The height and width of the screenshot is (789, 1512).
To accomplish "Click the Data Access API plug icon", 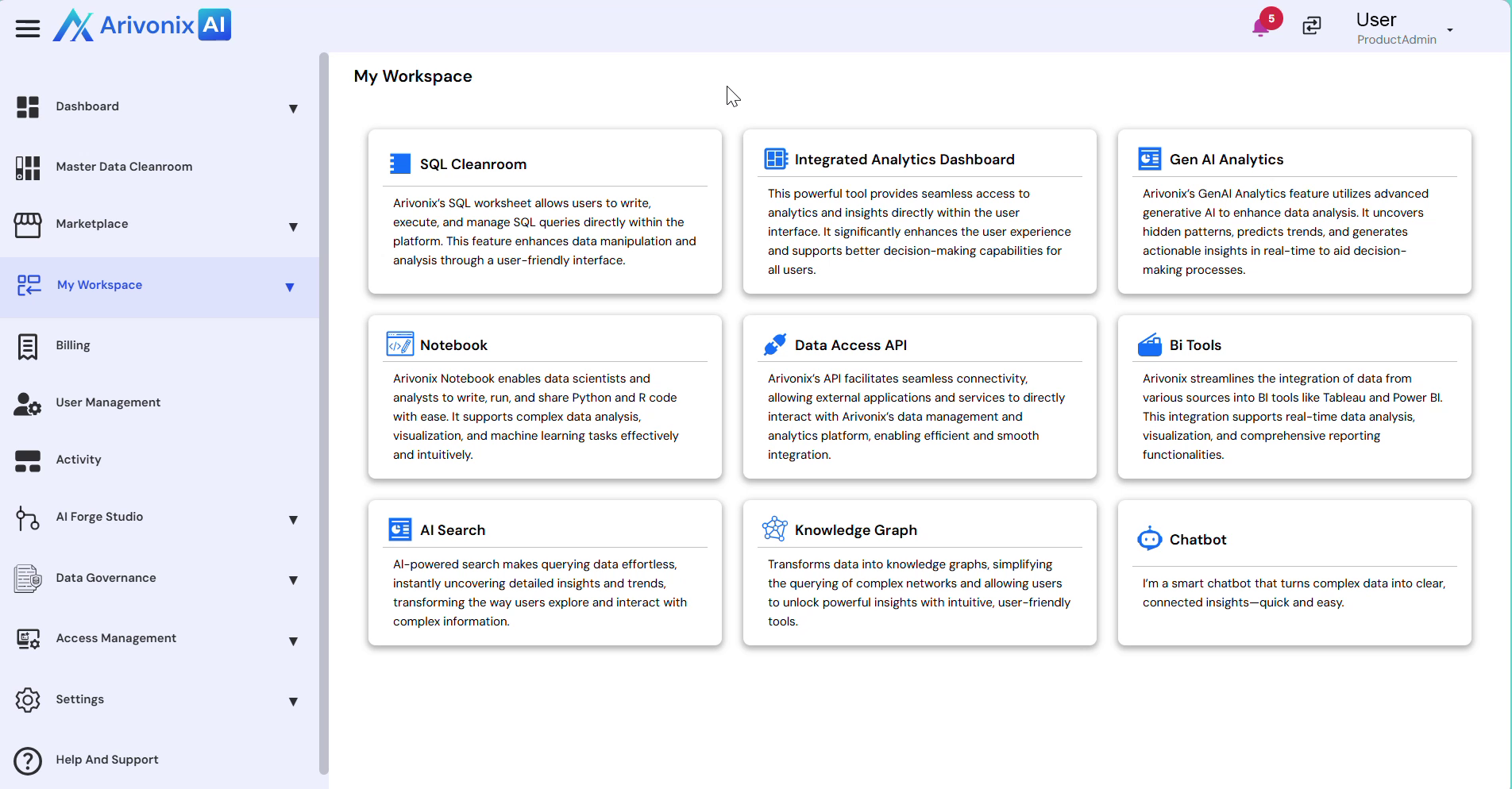I will coord(774,344).
